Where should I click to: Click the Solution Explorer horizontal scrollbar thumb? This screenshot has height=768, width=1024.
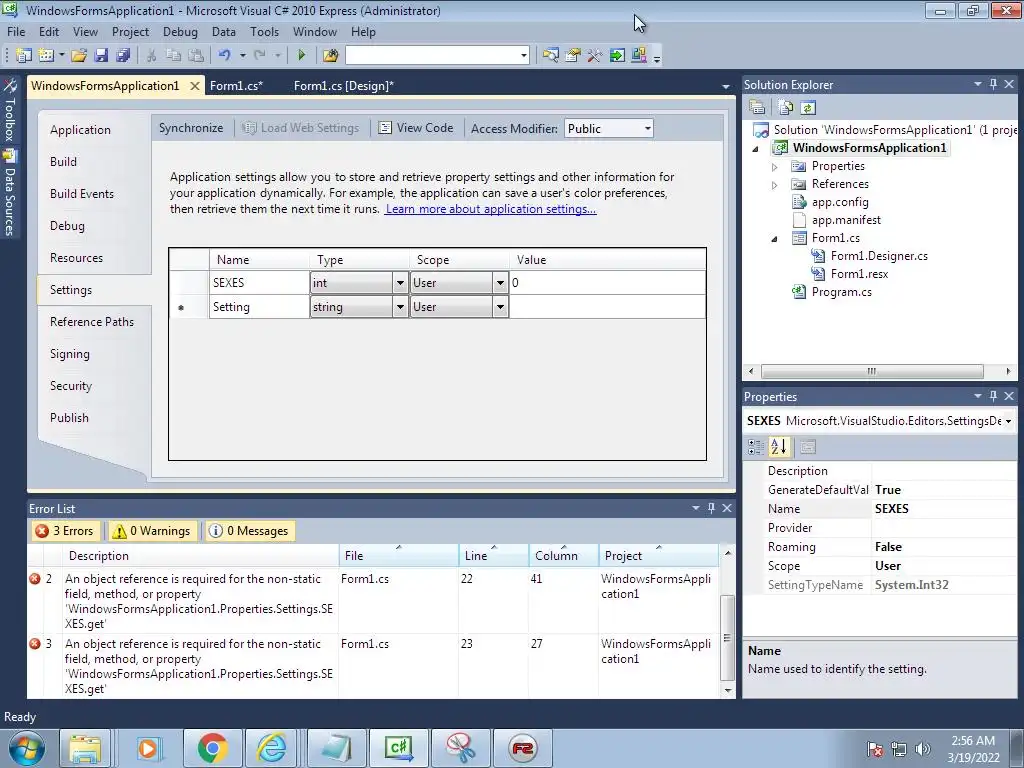coord(872,371)
